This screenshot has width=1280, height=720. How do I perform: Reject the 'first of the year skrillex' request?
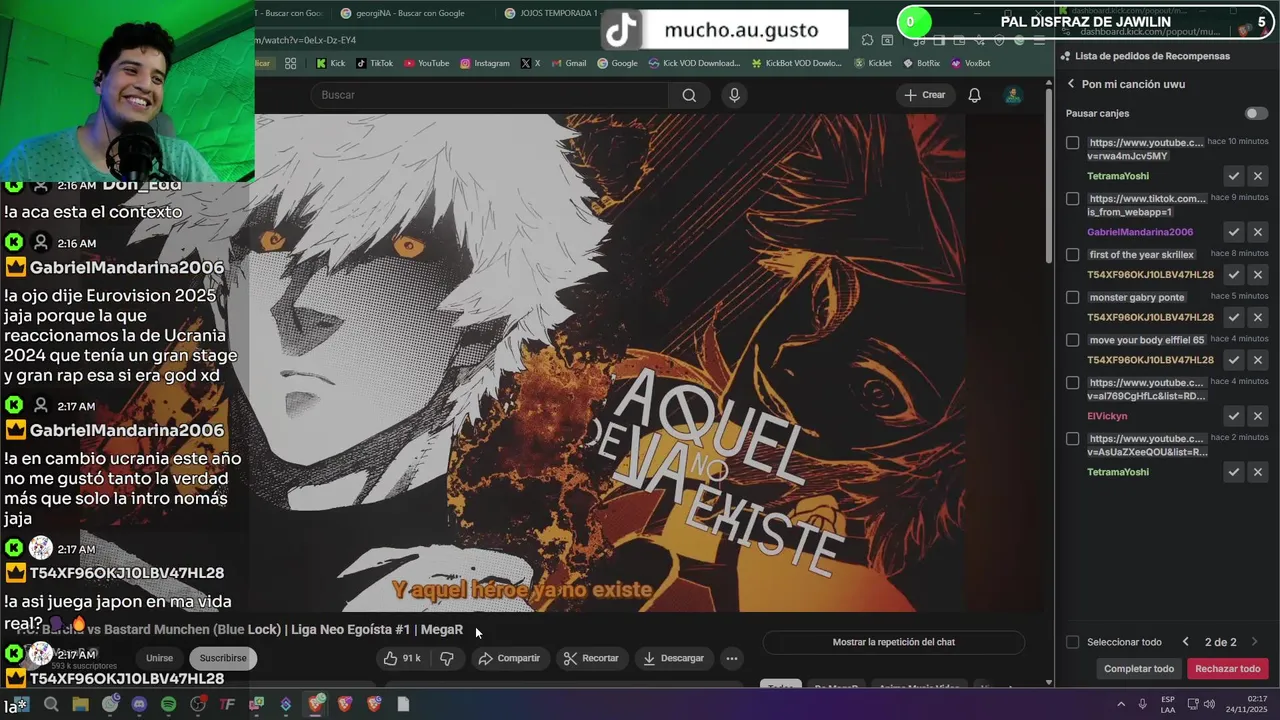click(x=1258, y=275)
